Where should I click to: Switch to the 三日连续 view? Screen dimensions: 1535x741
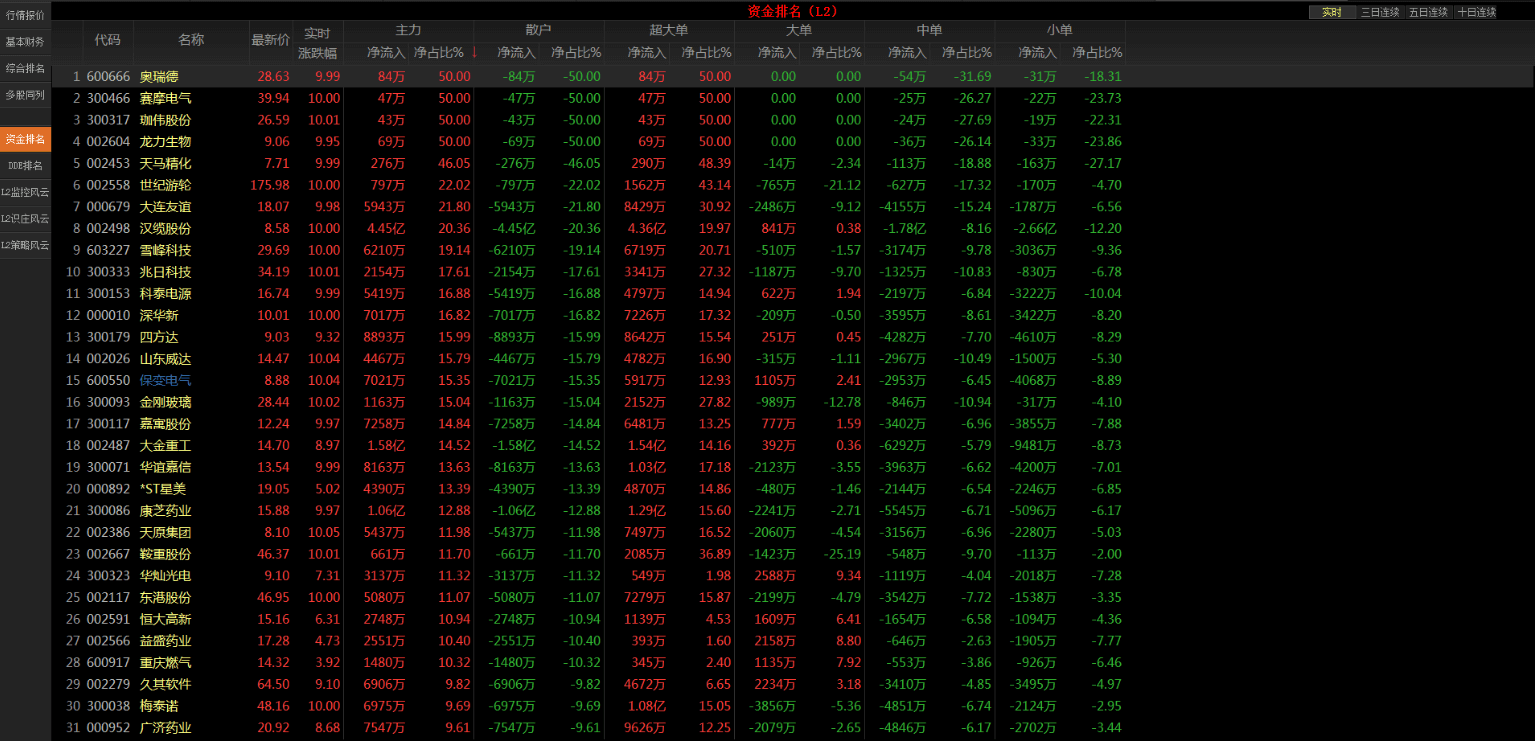tap(1381, 12)
